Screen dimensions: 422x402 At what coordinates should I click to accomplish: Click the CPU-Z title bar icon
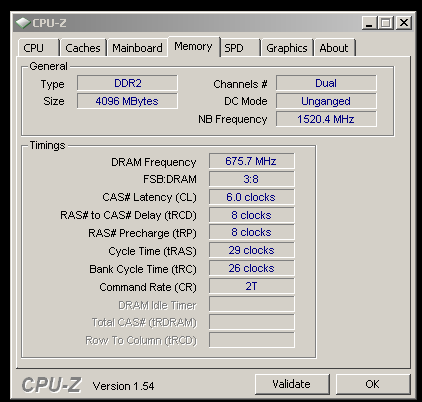[23, 23]
